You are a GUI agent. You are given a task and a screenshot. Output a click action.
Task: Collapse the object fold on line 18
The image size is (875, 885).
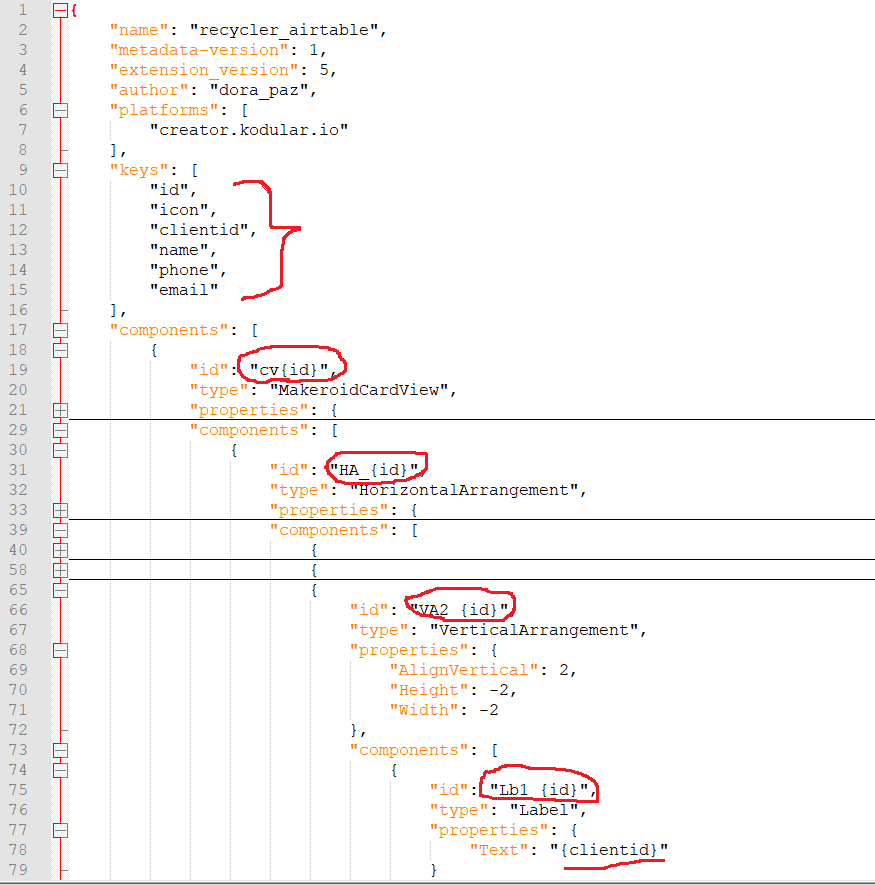click(x=60, y=350)
